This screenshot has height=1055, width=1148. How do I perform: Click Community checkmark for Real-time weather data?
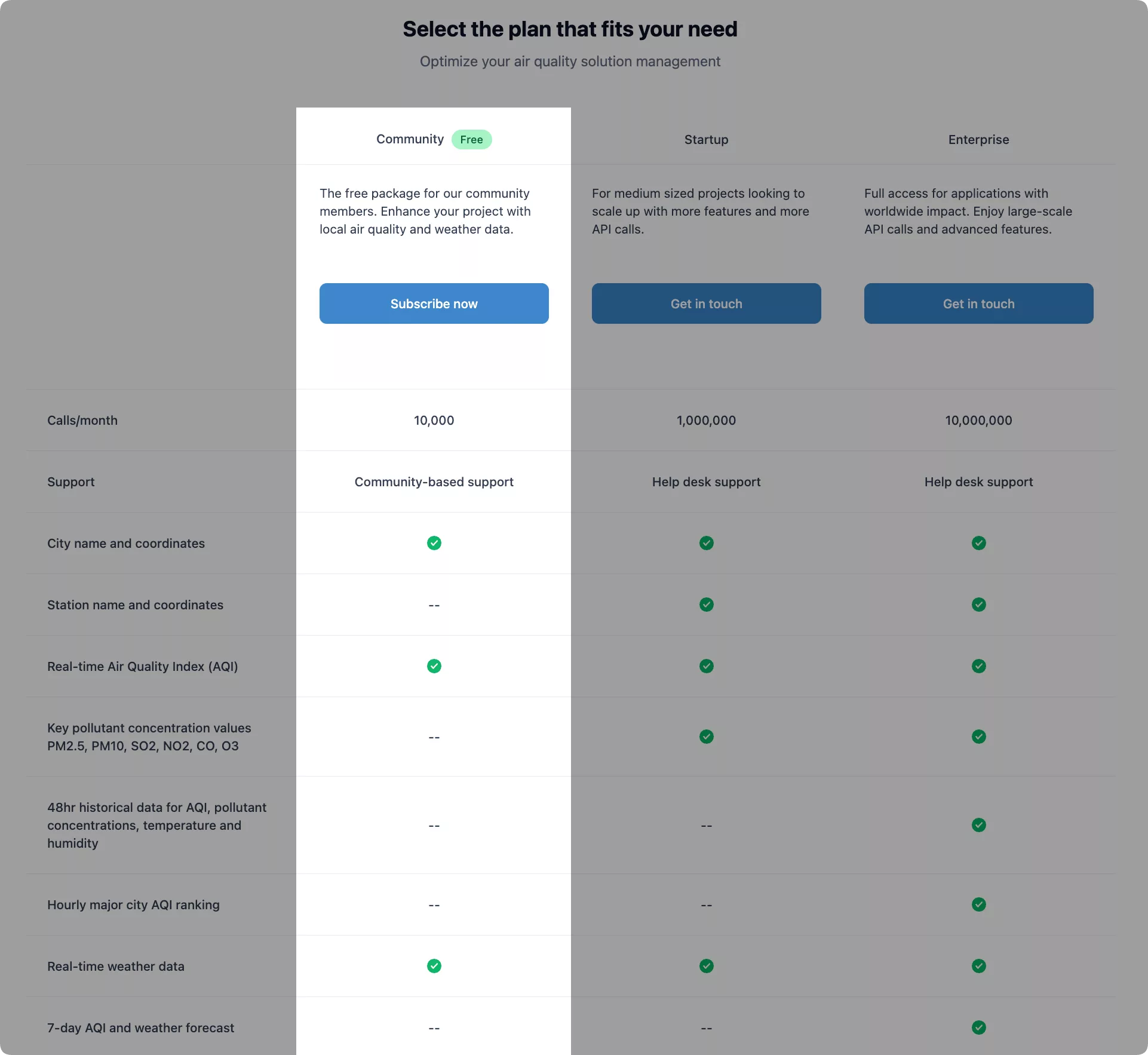point(434,966)
